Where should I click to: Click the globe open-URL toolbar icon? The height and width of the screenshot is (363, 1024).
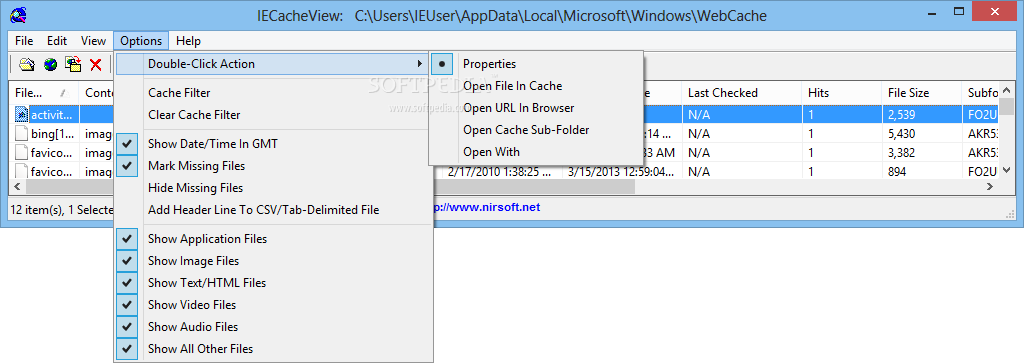[50, 64]
